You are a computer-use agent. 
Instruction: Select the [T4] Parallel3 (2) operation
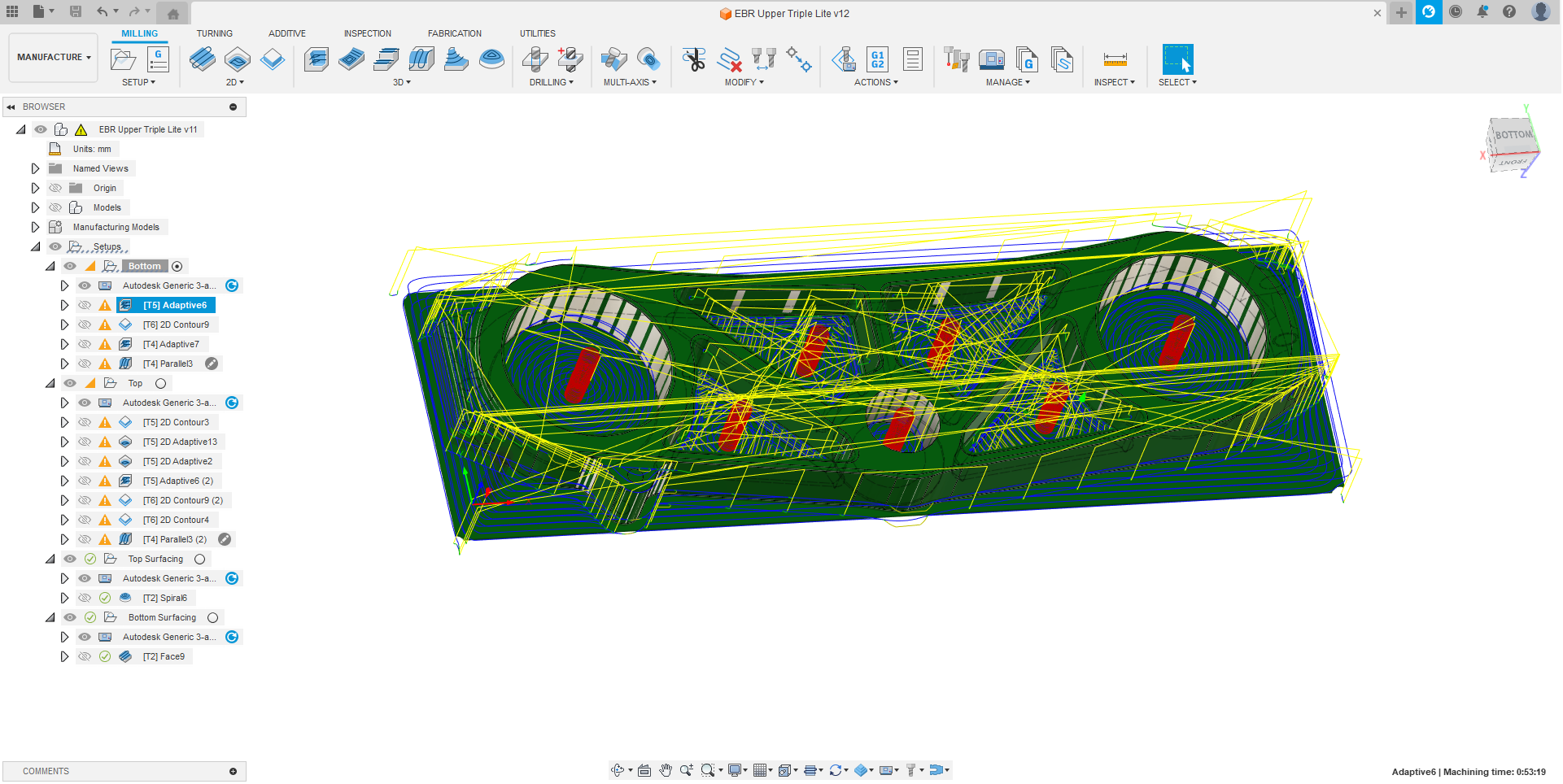(175, 539)
